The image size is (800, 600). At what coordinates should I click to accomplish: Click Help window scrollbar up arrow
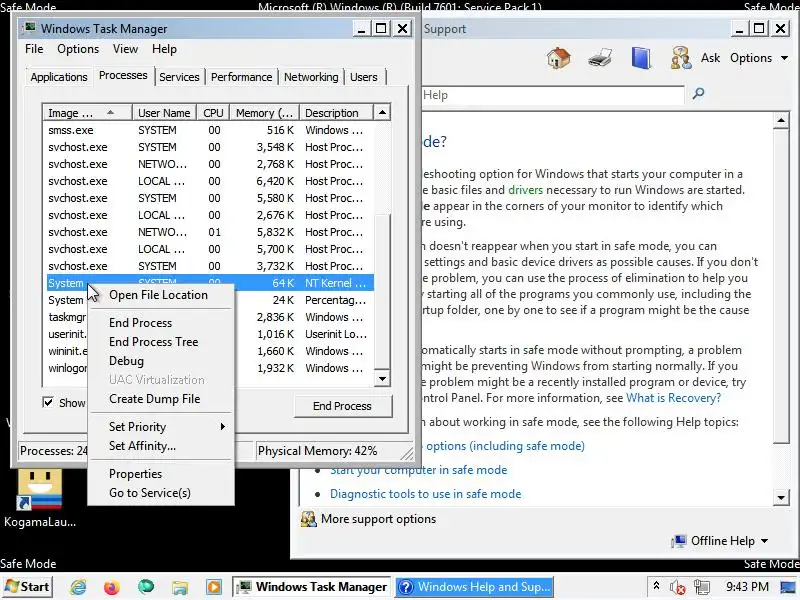pyautogui.click(x=781, y=121)
